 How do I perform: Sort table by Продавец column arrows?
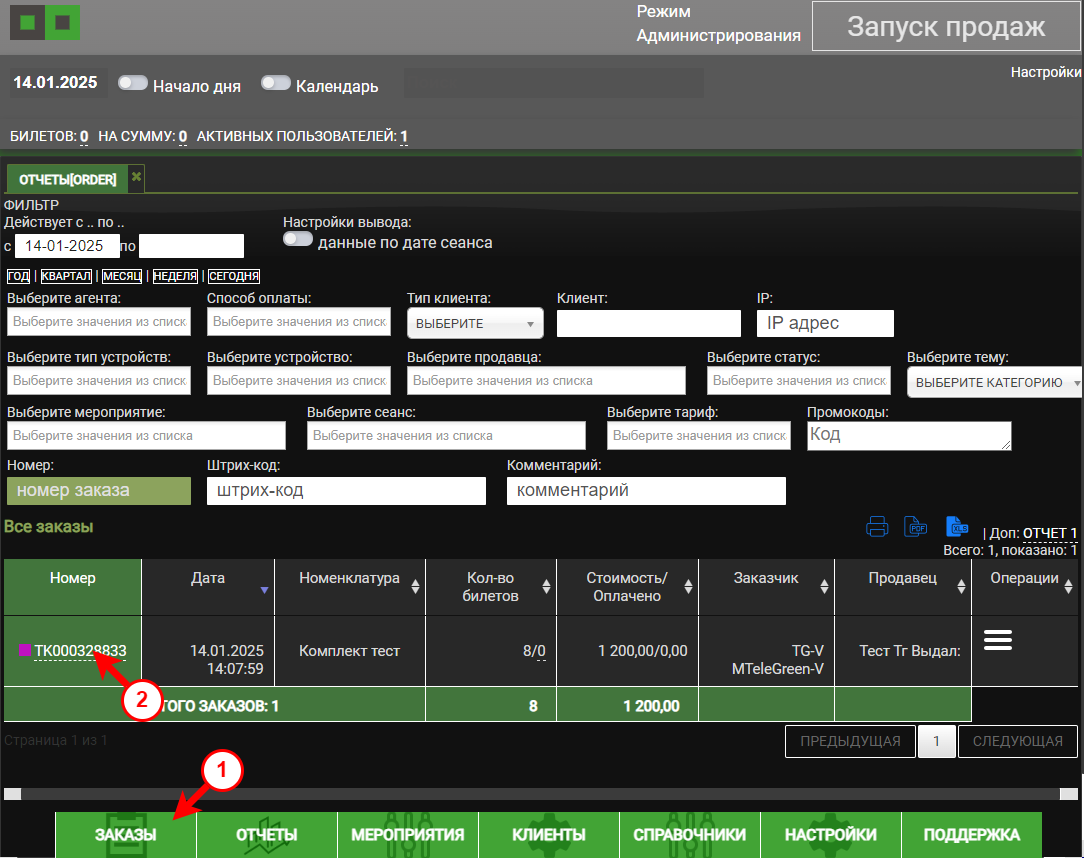(x=960, y=587)
